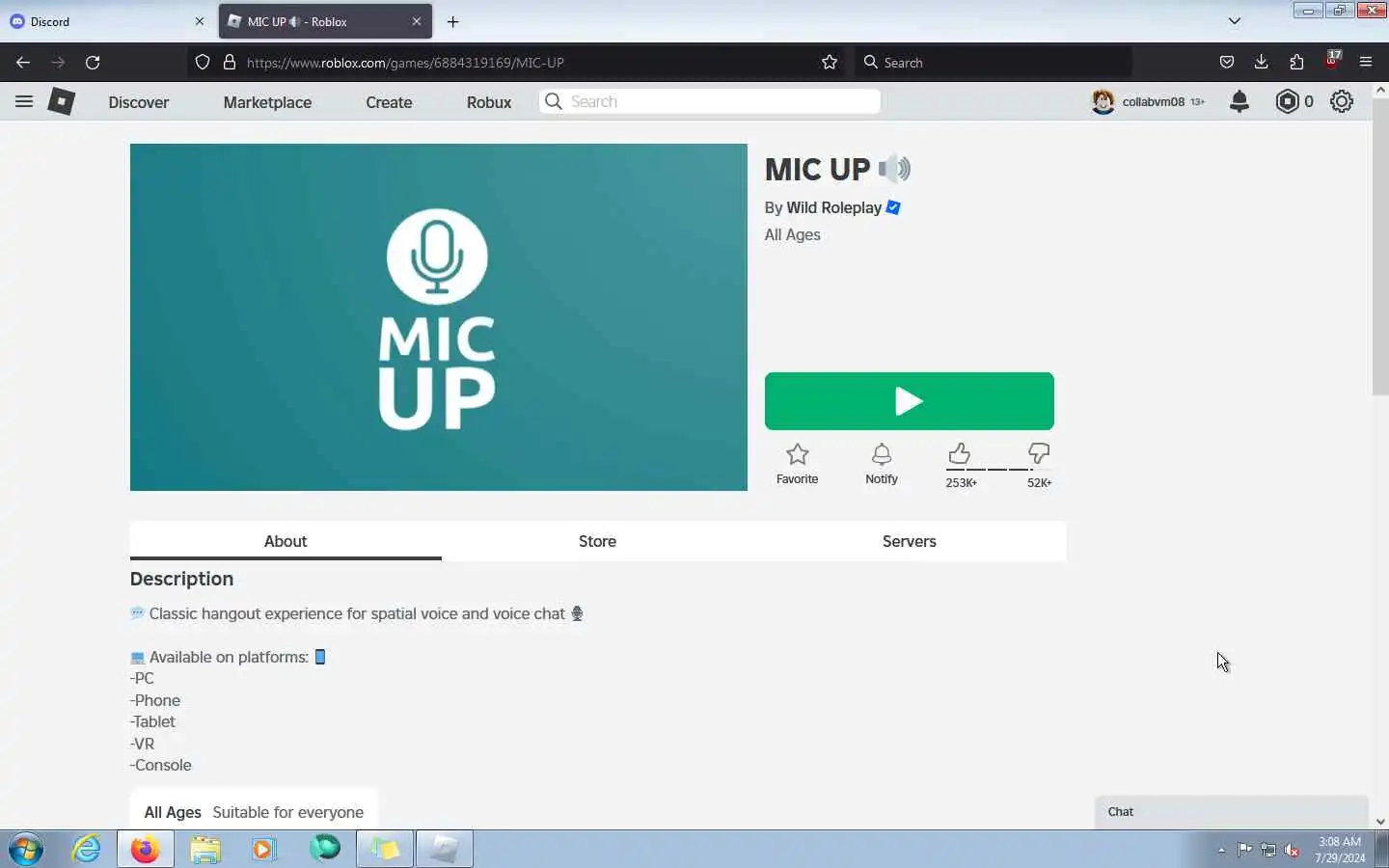1389x868 pixels.
Task: Launch Internet Explorer from the taskbar
Action: click(87, 849)
